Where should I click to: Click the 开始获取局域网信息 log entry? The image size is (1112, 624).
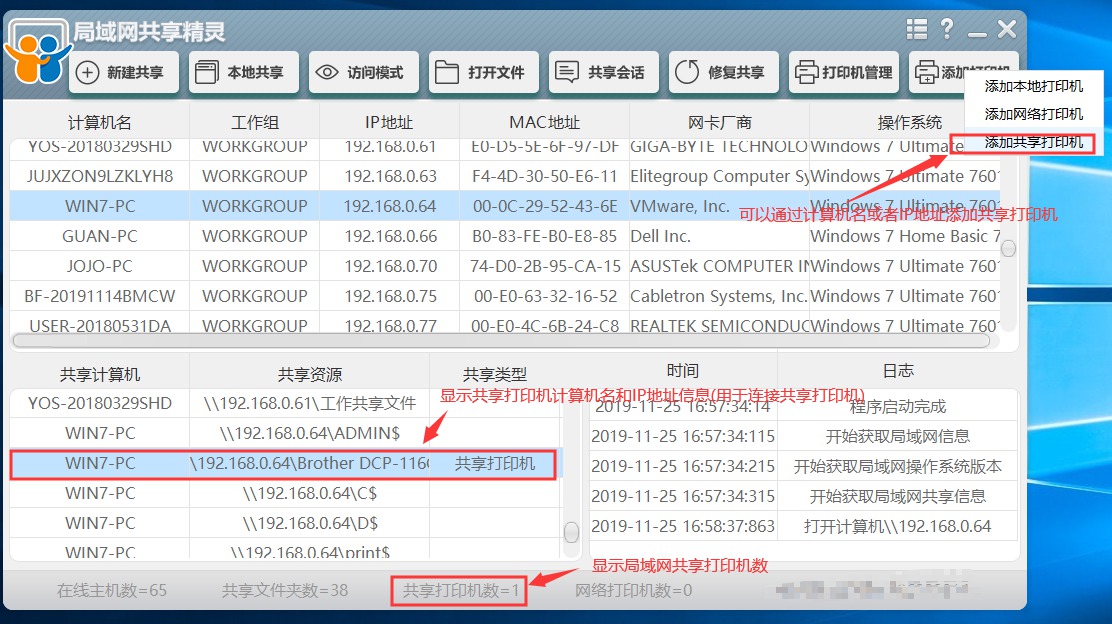point(898,436)
